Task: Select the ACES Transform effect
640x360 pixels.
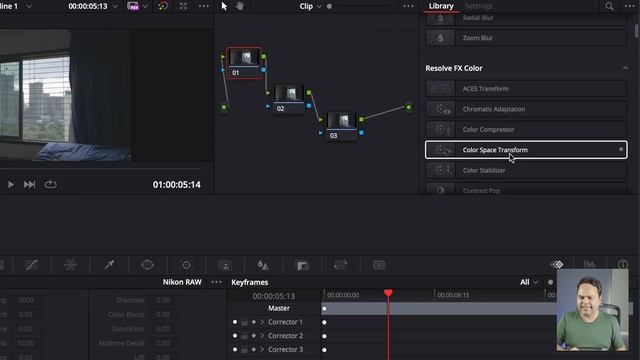Action: pos(526,89)
